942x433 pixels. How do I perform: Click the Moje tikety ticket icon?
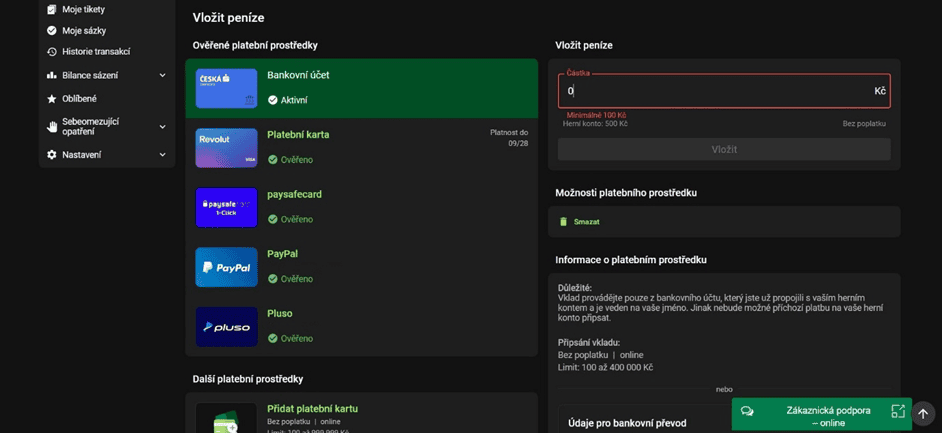tap(52, 10)
